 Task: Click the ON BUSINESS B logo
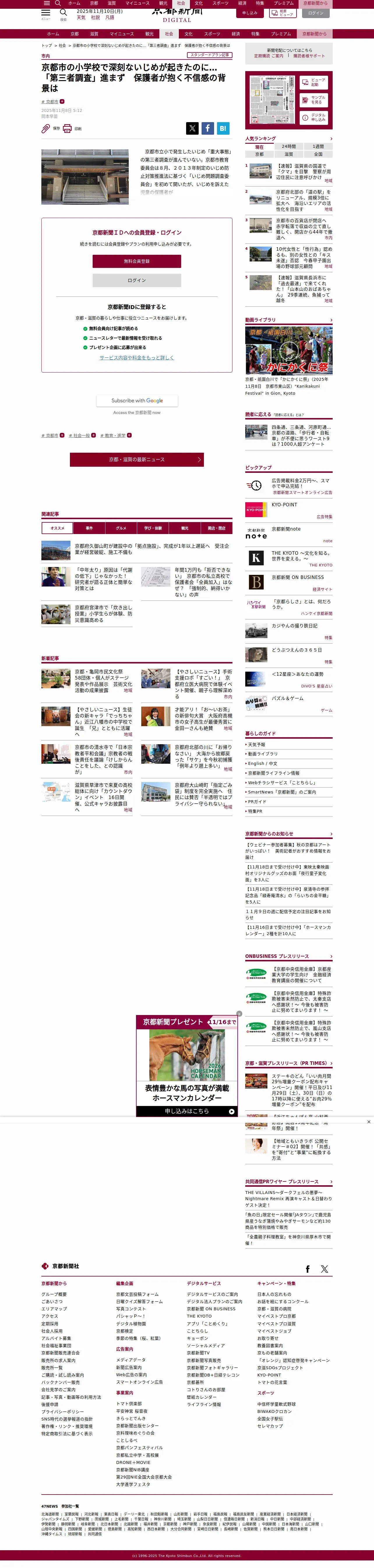click(x=256, y=582)
